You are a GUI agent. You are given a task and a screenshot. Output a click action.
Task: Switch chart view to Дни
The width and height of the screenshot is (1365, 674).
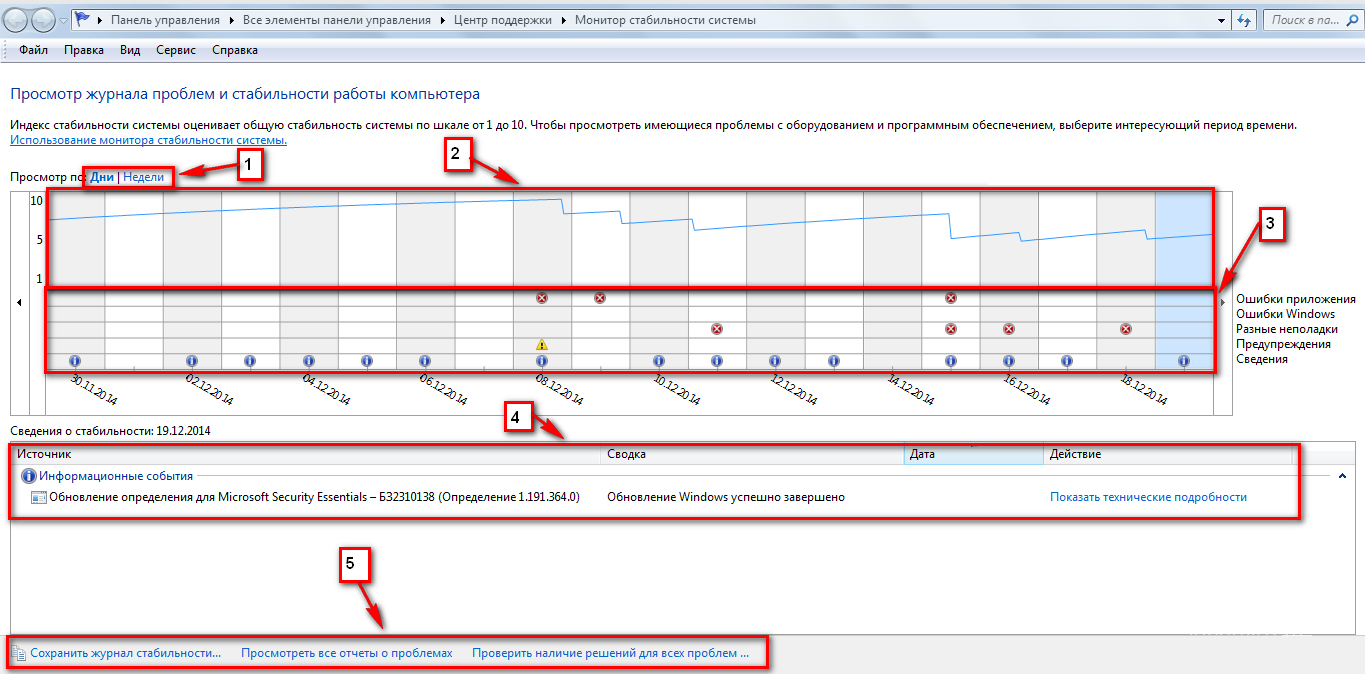click(102, 177)
